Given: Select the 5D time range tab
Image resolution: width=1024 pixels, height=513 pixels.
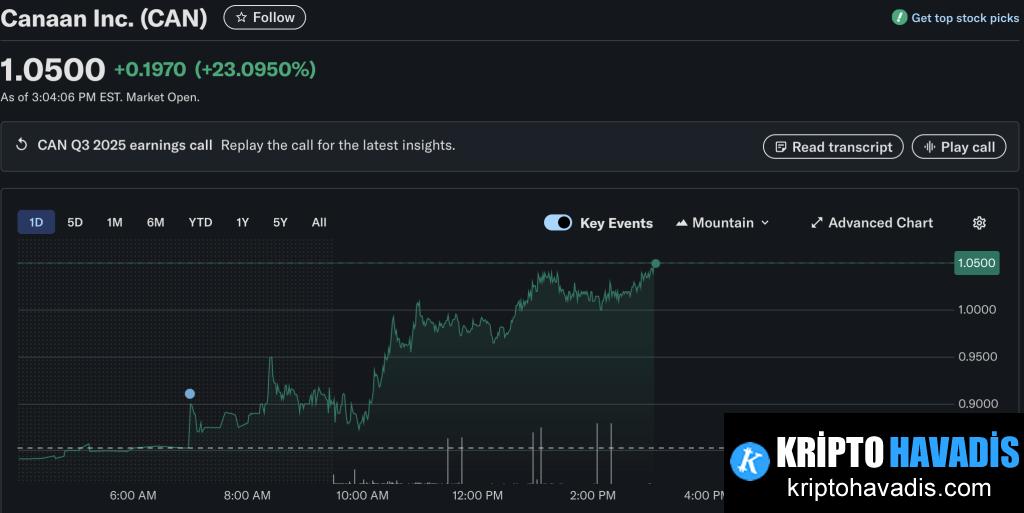Looking at the screenshot, I should click(x=75, y=223).
